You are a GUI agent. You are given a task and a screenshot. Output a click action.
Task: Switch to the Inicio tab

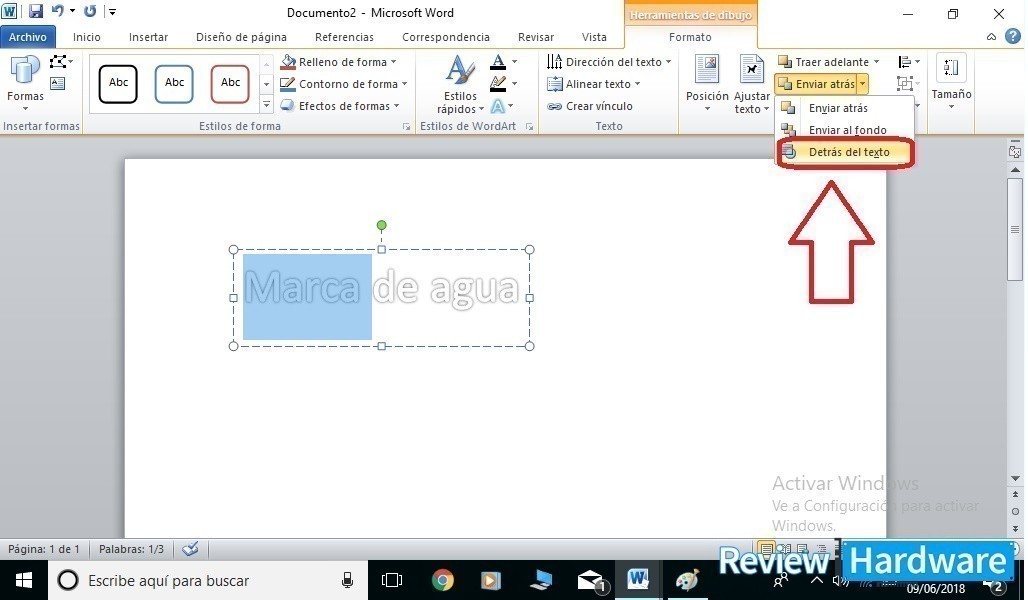click(x=87, y=37)
